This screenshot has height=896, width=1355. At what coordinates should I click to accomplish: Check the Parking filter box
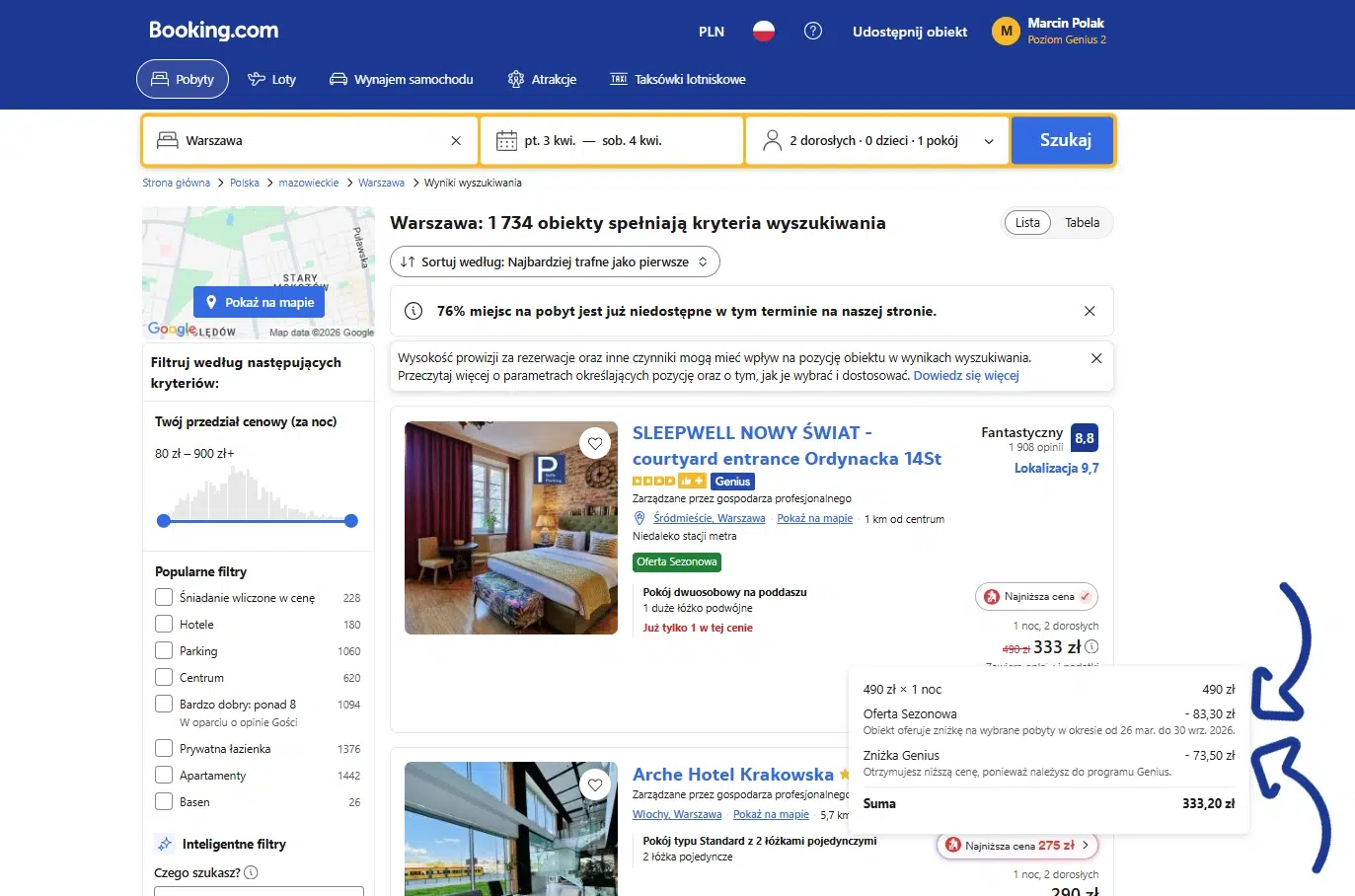tap(164, 650)
